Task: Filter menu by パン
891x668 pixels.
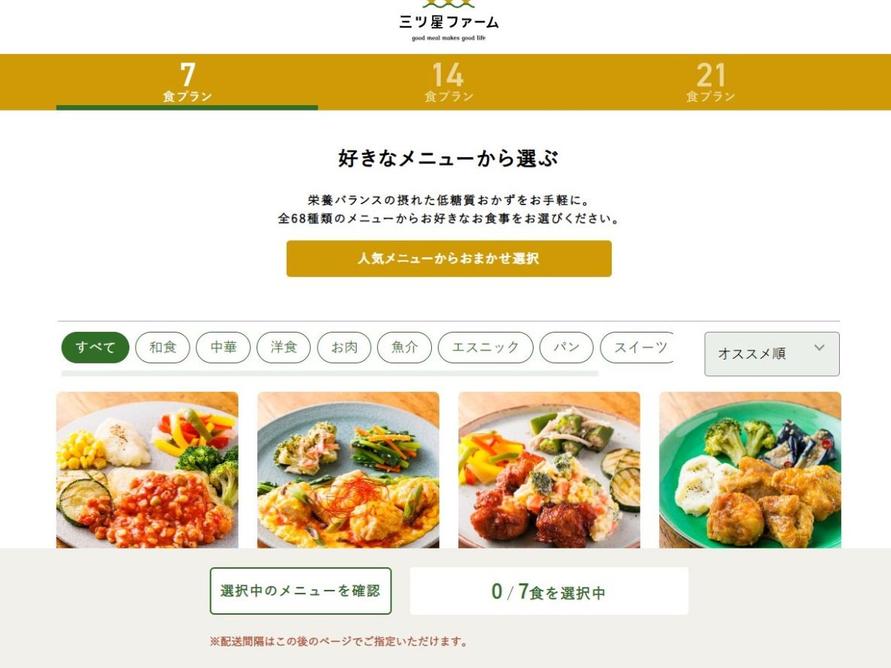Action: [x=567, y=347]
